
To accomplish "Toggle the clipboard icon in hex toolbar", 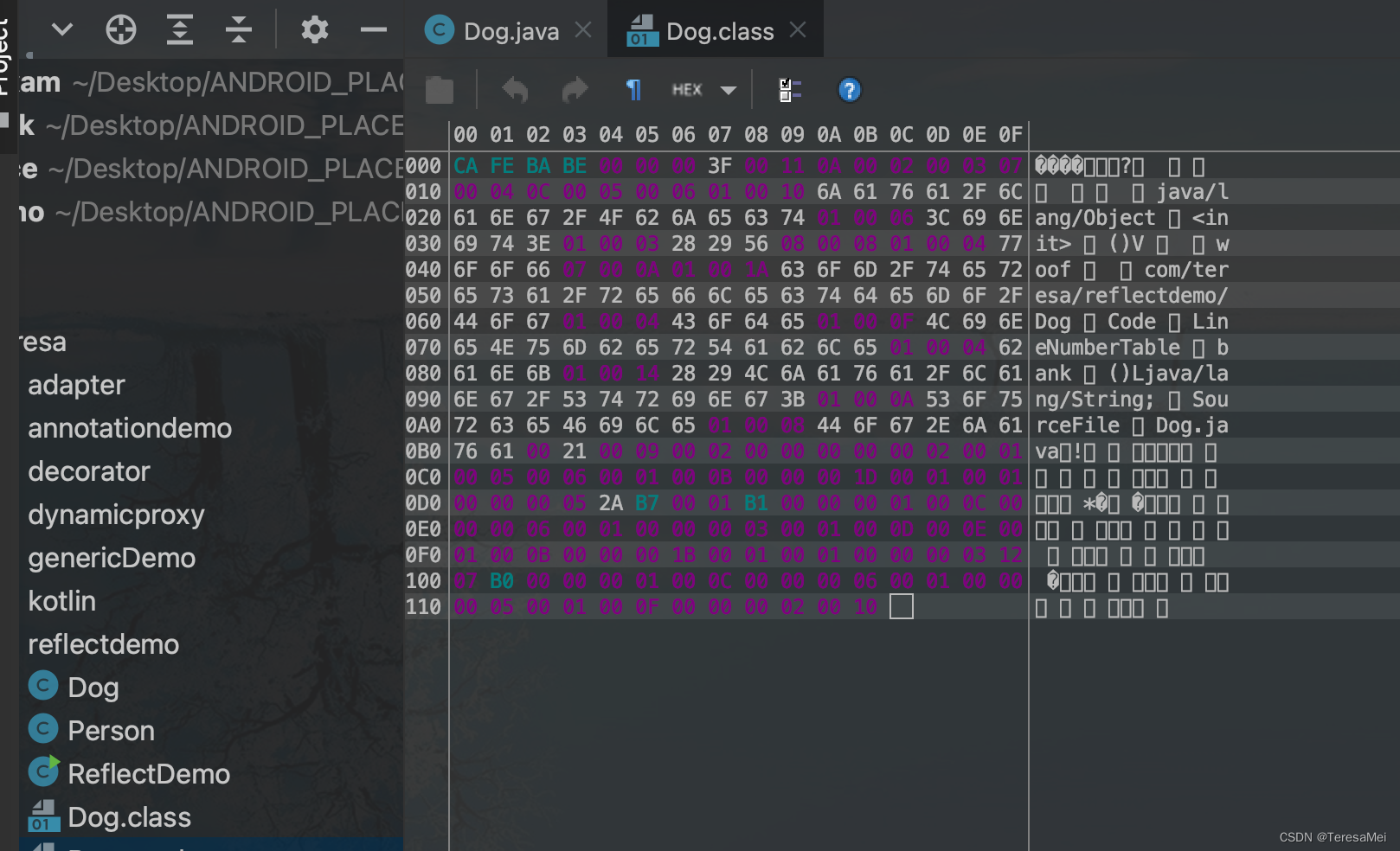I will point(439,89).
